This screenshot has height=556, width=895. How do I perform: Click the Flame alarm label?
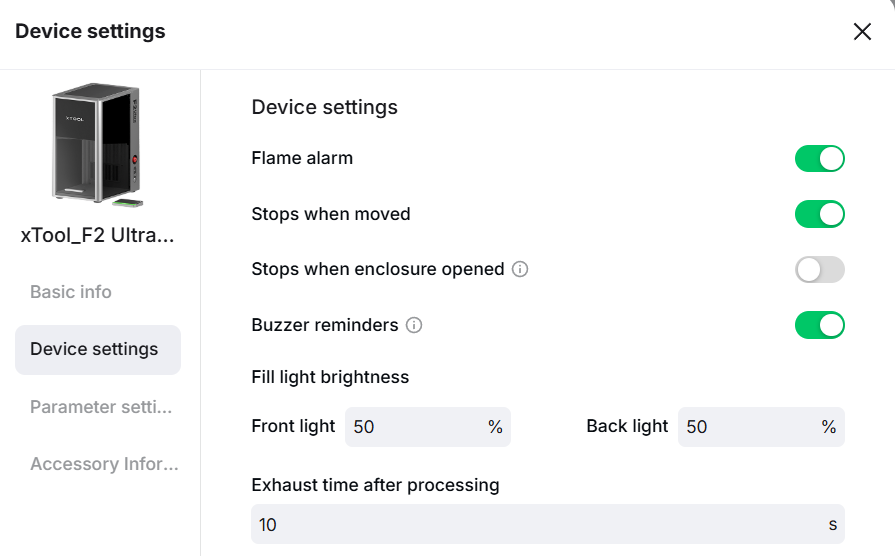302,158
